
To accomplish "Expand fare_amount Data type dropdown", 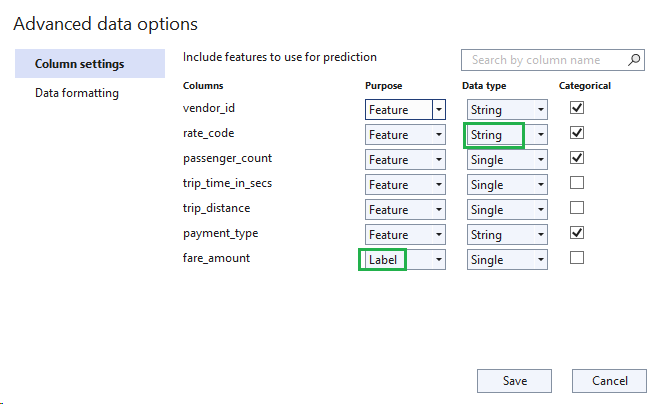I will pos(507,260).
